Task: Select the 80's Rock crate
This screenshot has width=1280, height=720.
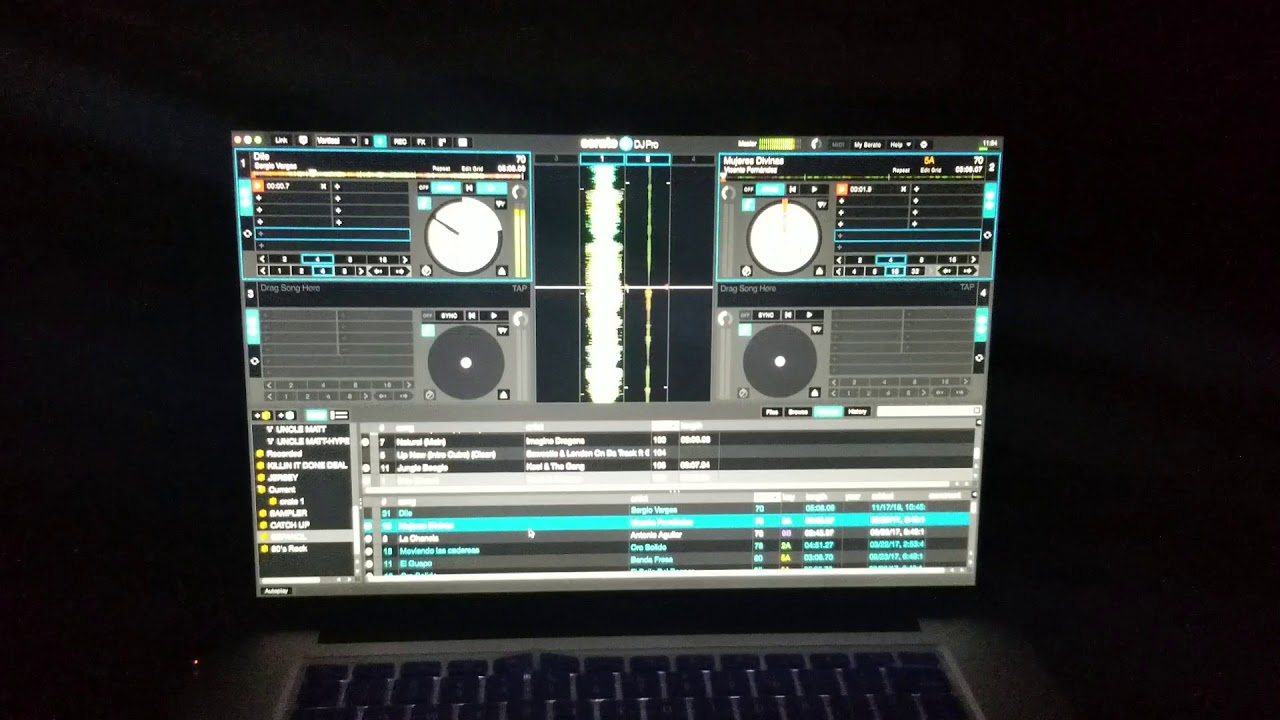Action: pos(288,549)
